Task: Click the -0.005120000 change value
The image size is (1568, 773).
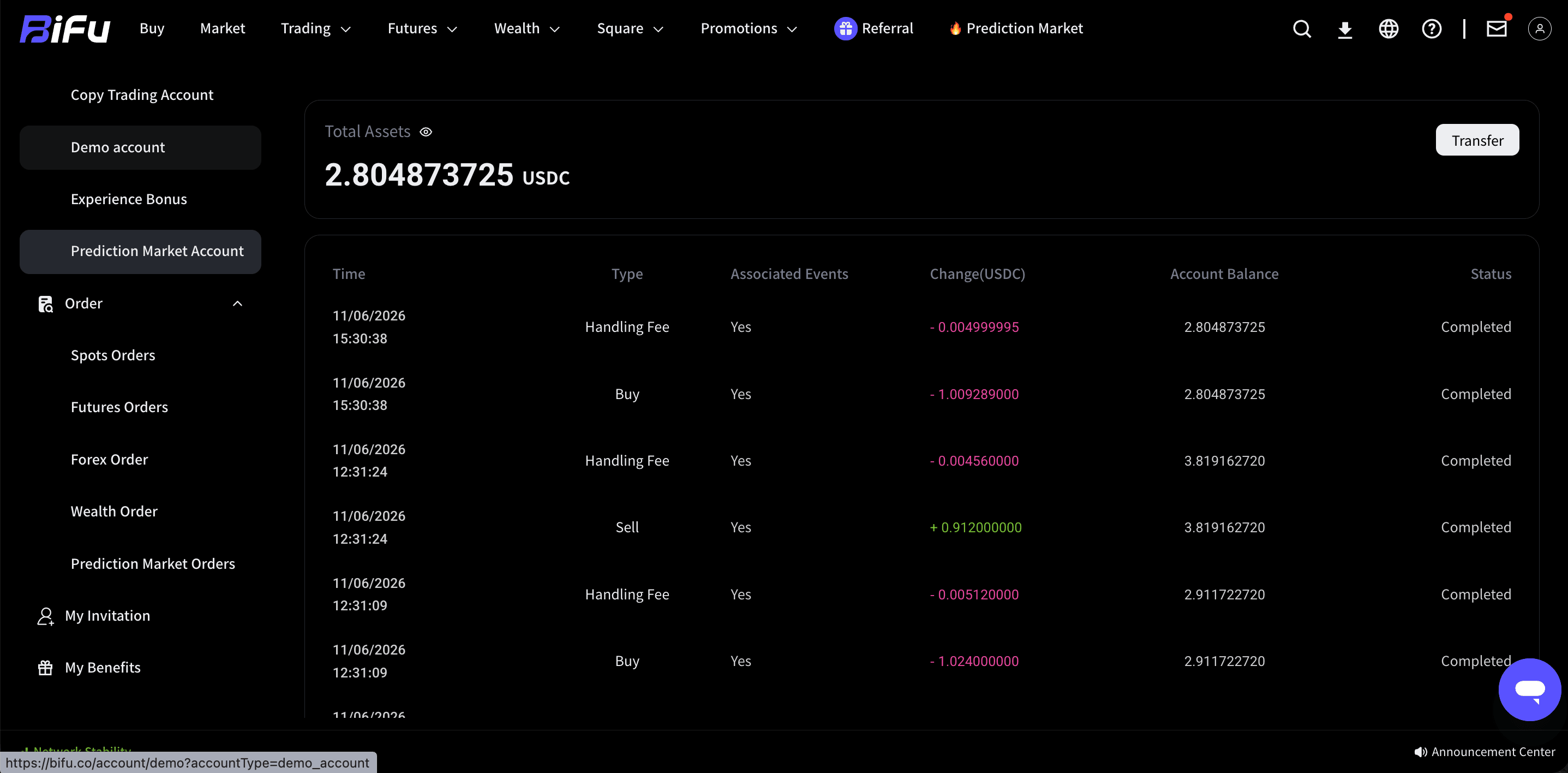Action: [974, 594]
